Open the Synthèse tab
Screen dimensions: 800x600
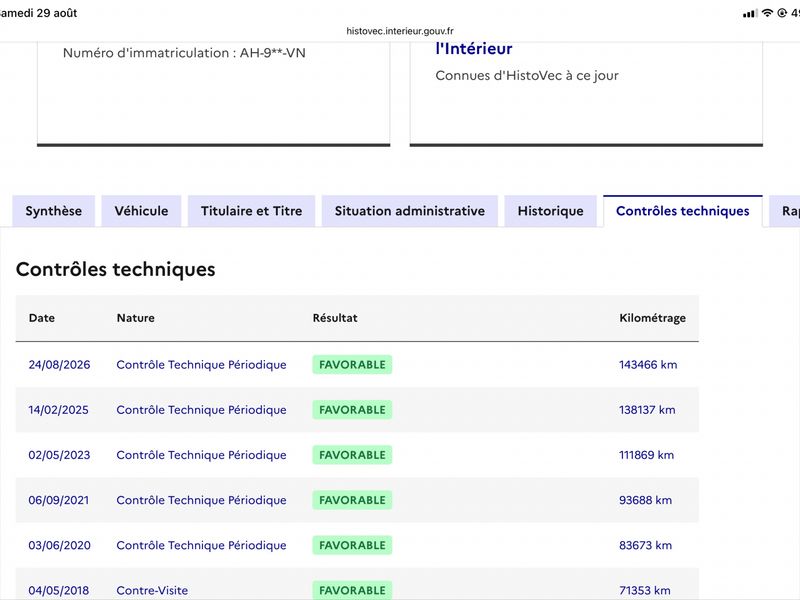54,211
